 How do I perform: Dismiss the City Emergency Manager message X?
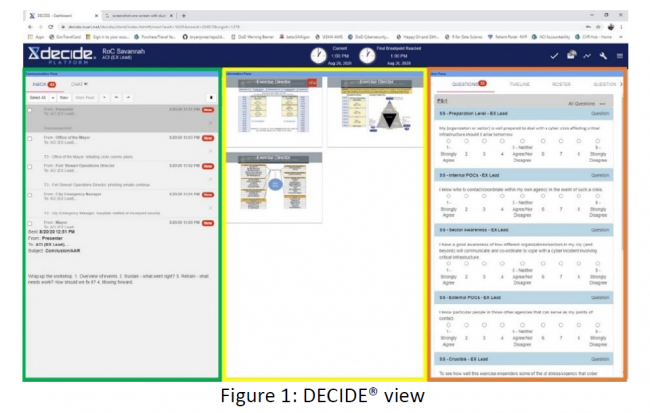(x=211, y=207)
